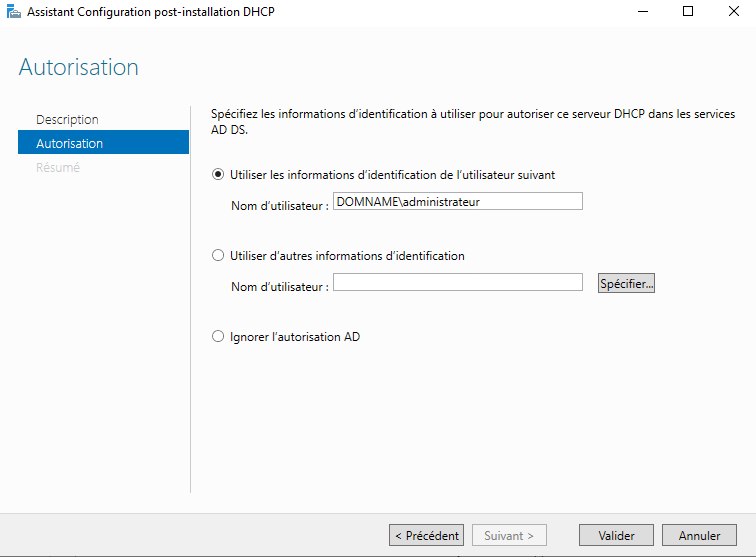
Task: Cancel the wizard with Annuler
Action: (699, 535)
